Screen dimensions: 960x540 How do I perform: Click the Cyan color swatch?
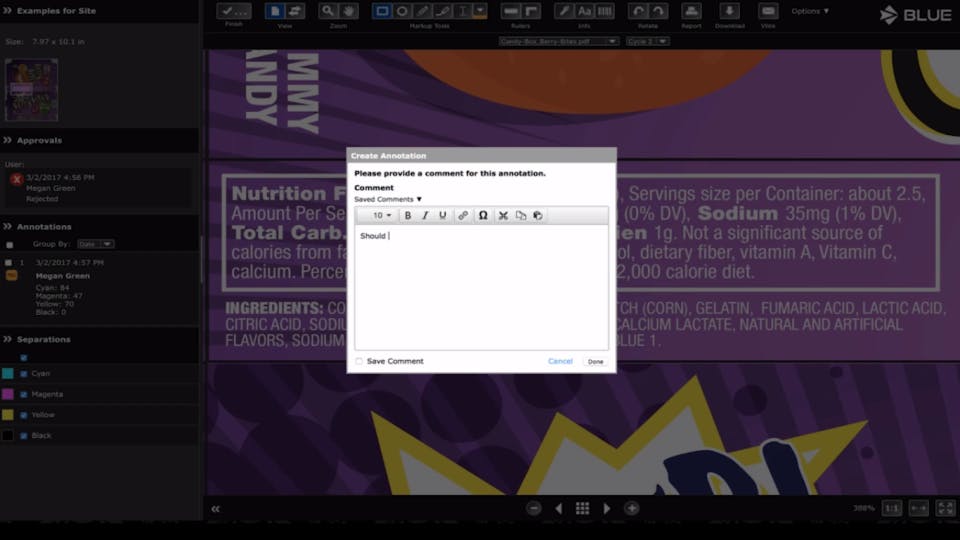(8, 373)
